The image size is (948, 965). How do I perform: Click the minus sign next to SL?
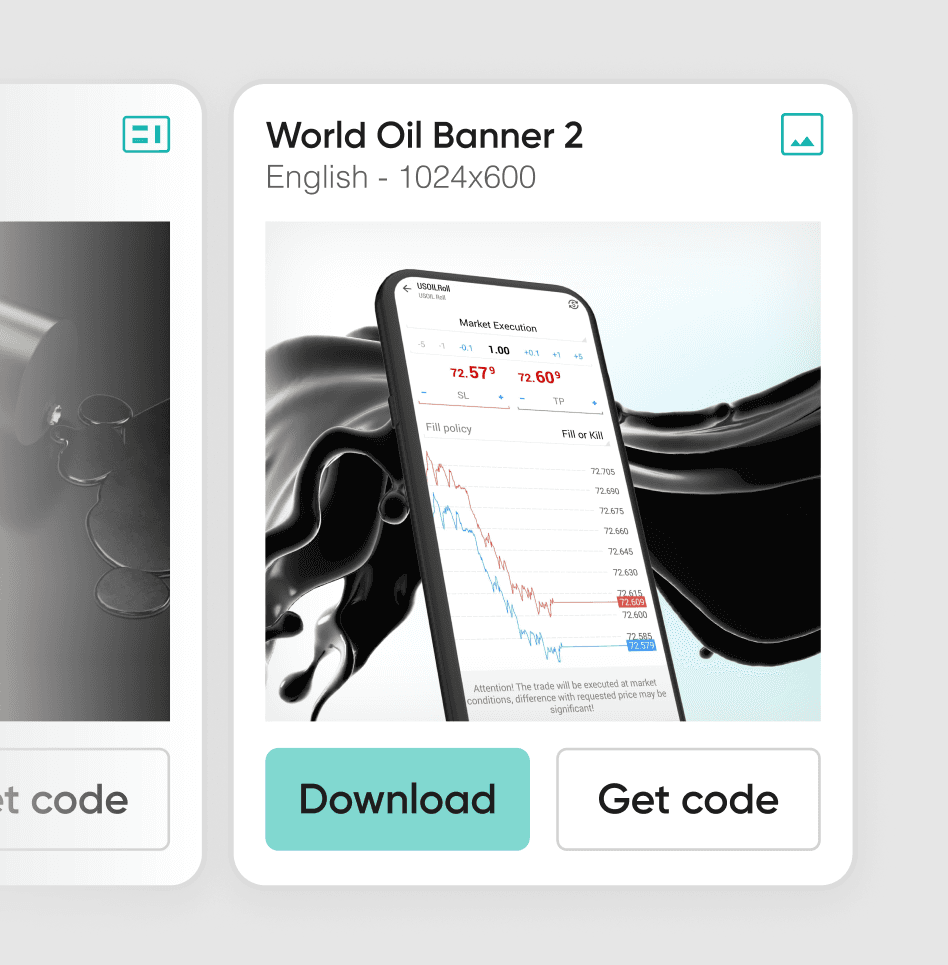click(x=424, y=393)
